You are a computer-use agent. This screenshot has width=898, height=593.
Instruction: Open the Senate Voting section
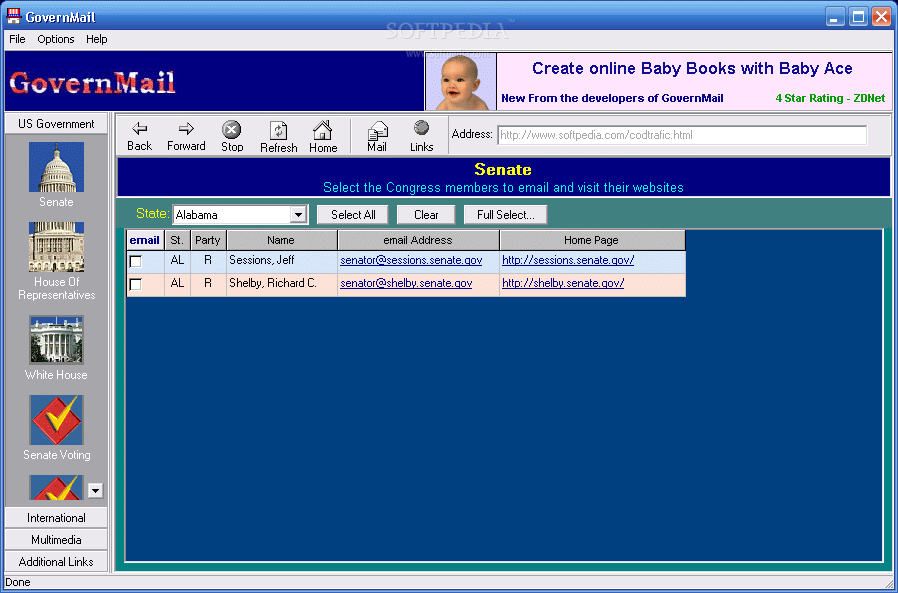click(x=56, y=420)
